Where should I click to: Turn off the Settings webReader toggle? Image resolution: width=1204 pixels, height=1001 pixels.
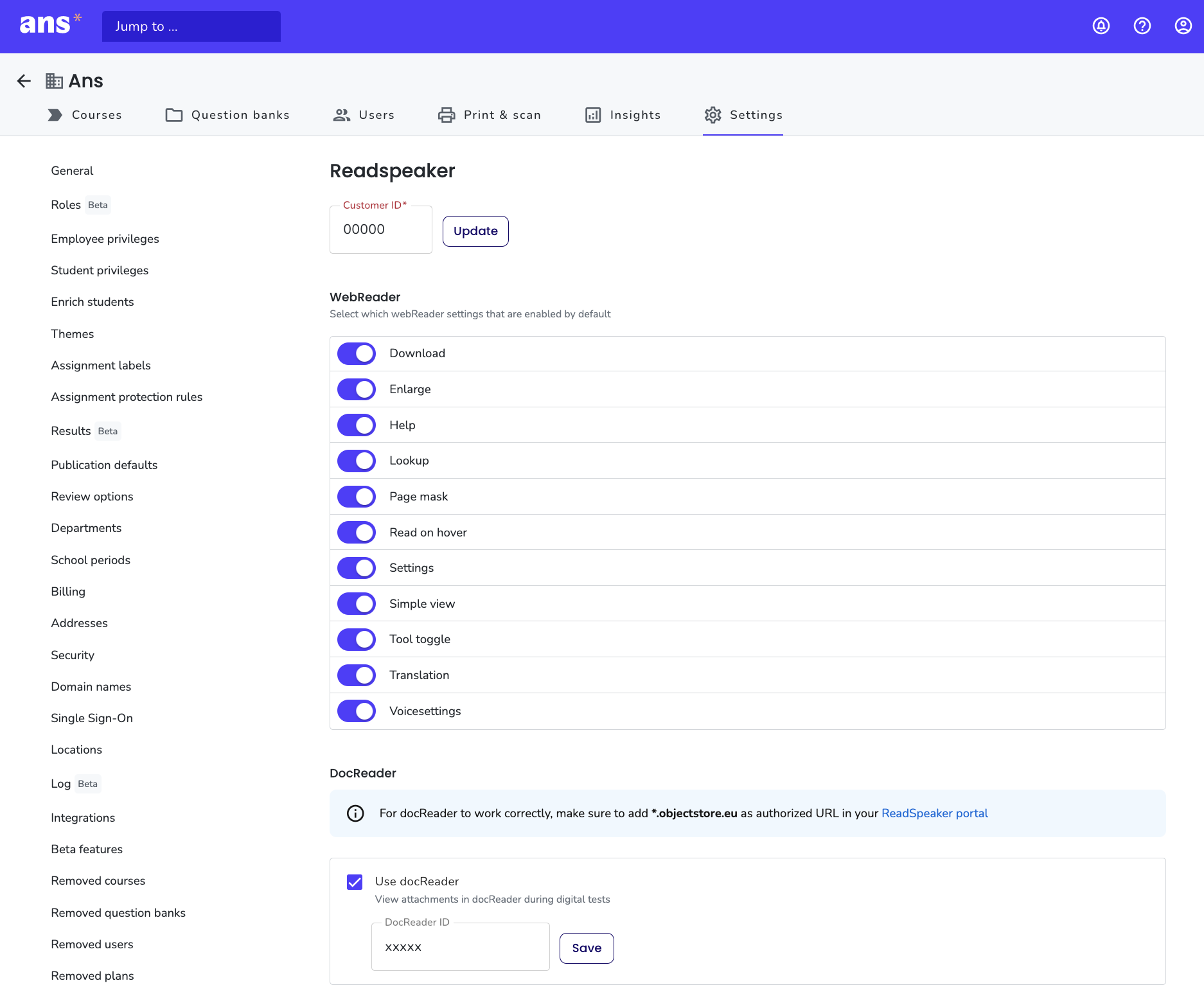(357, 568)
